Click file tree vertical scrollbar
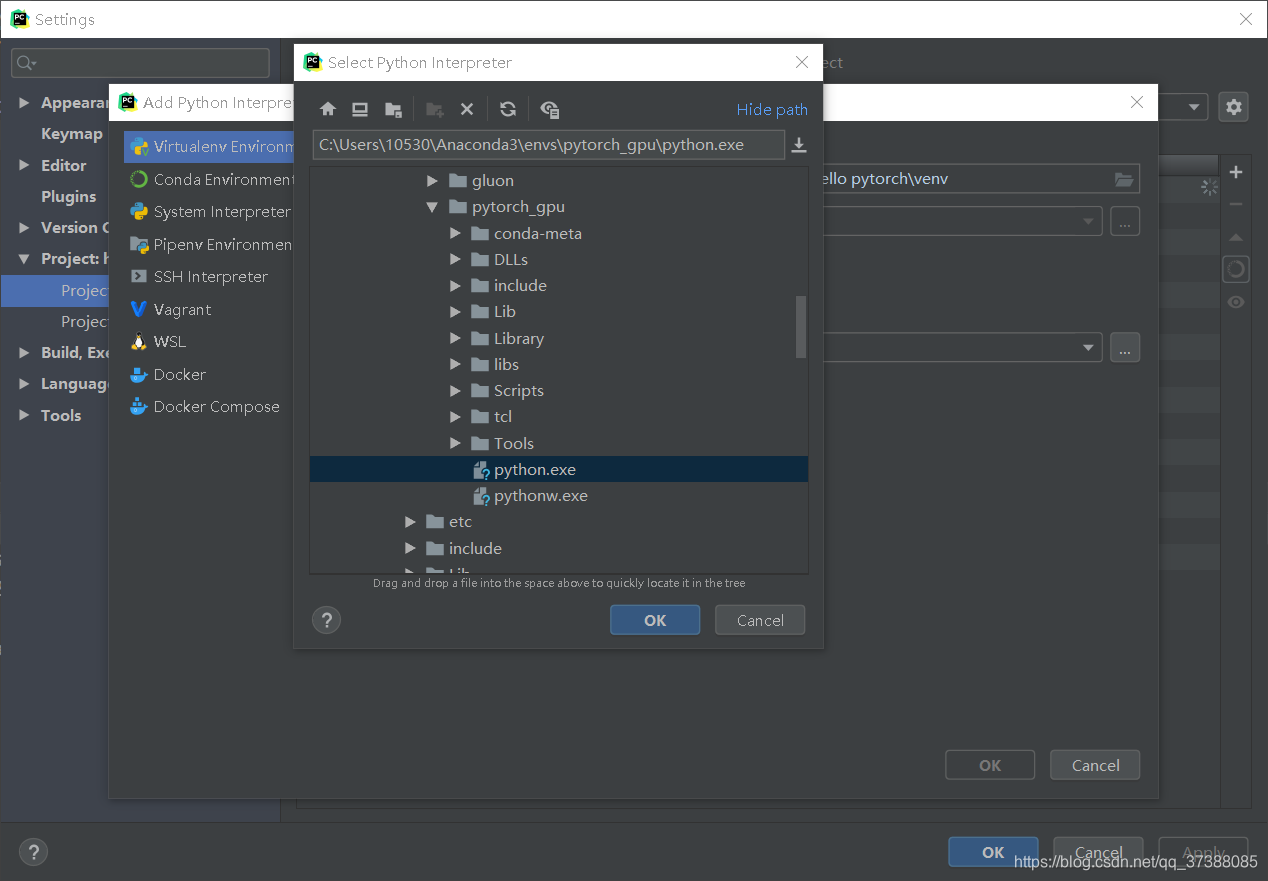This screenshot has width=1268, height=881. pos(800,326)
